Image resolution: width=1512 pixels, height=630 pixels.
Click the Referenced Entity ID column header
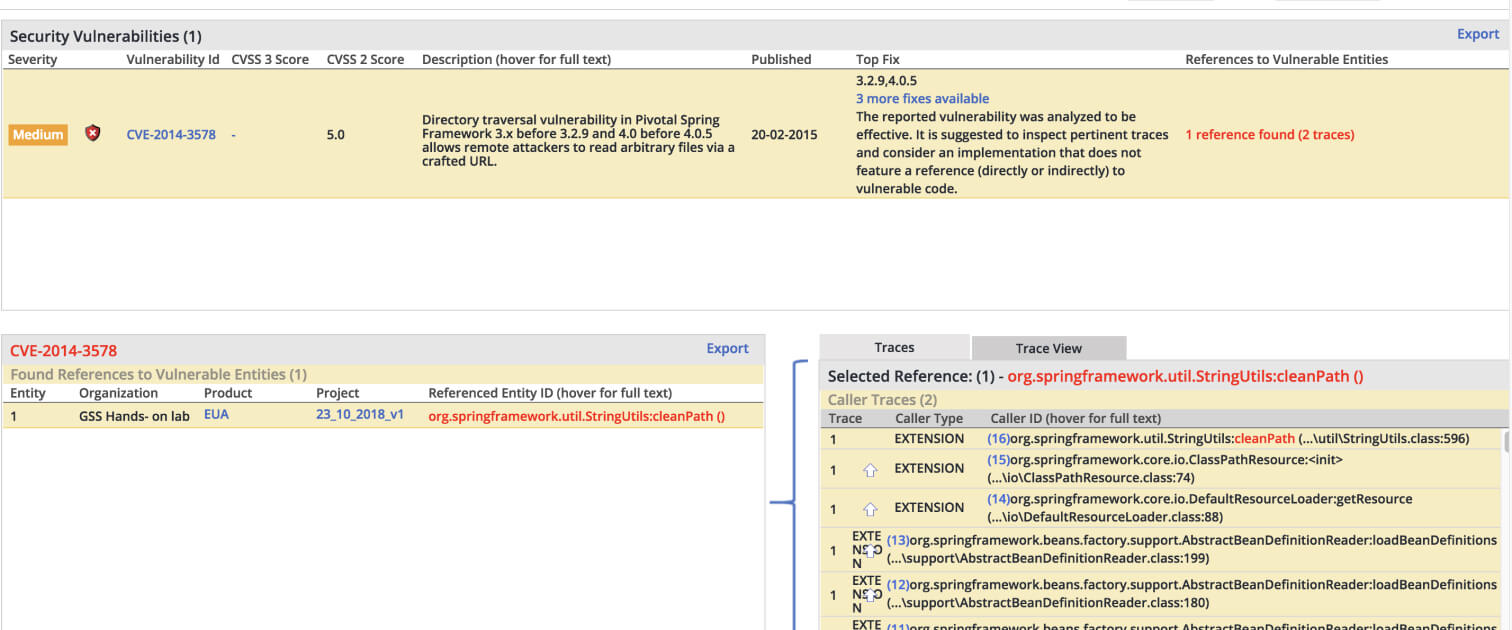[x=550, y=393]
